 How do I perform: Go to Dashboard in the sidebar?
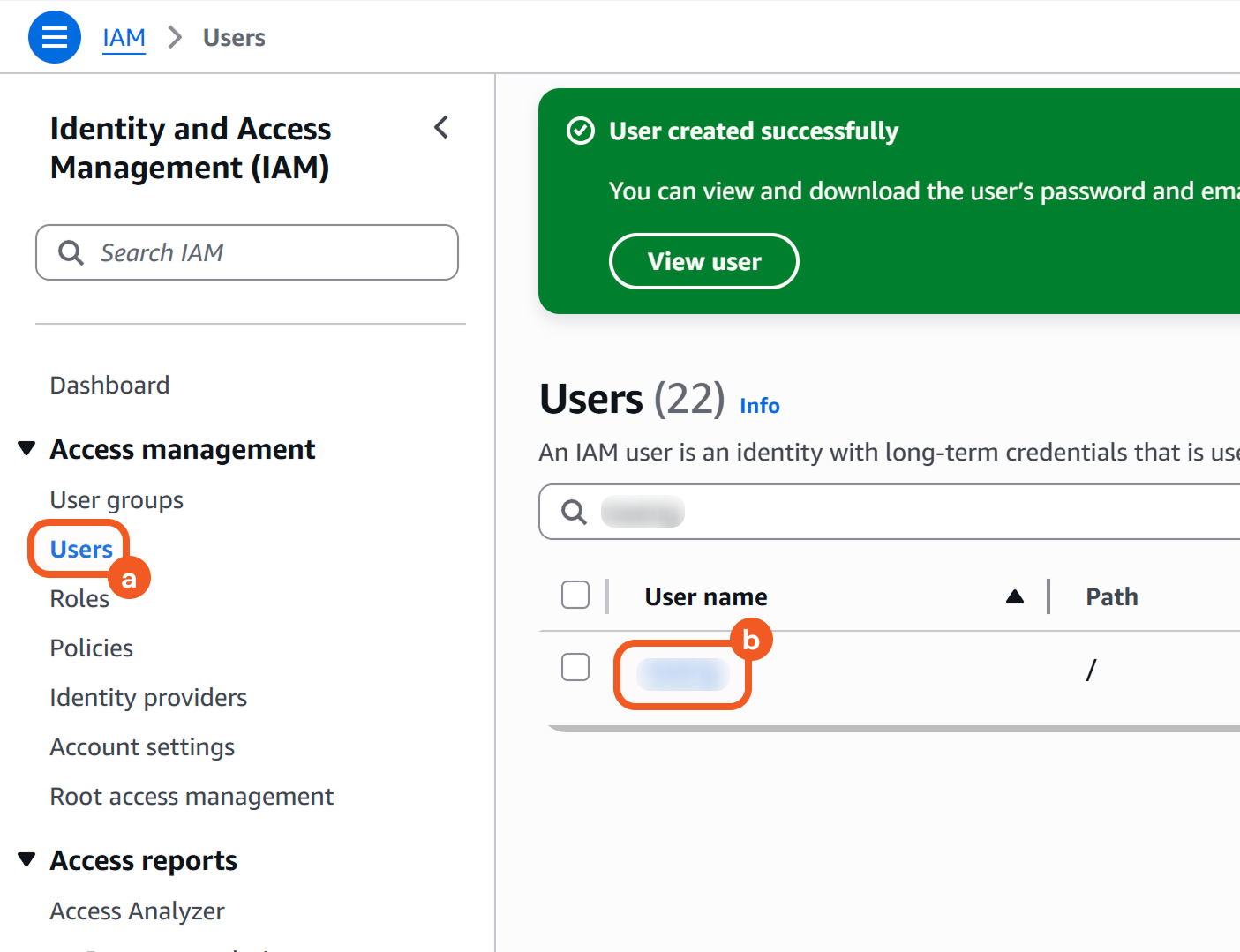click(109, 386)
